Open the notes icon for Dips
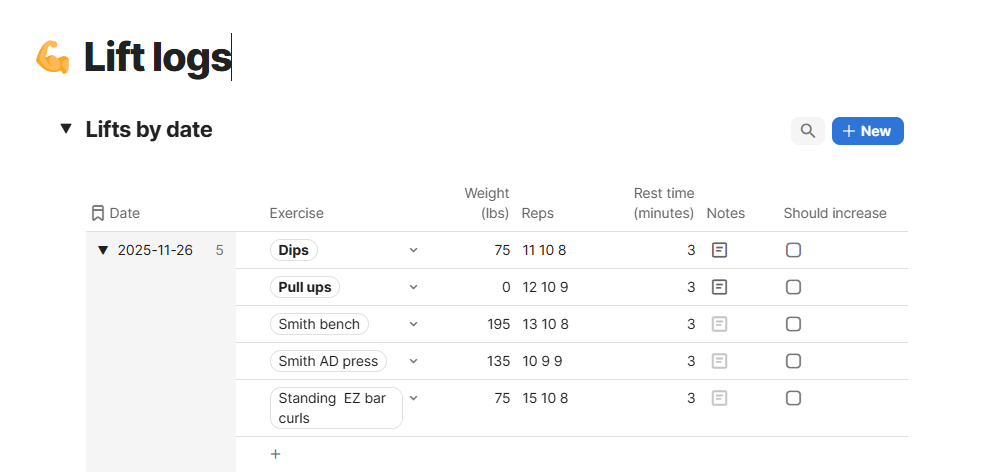The height and width of the screenshot is (474, 991). (719, 250)
